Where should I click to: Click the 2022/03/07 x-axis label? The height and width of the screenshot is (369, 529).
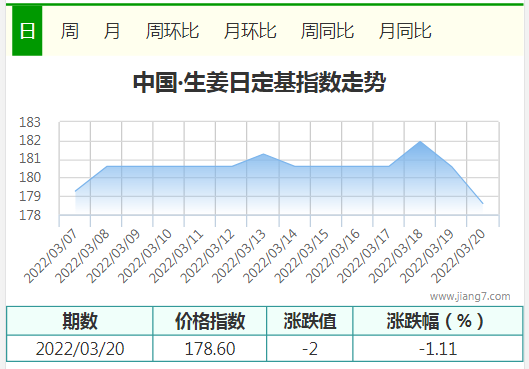[x=51, y=256]
